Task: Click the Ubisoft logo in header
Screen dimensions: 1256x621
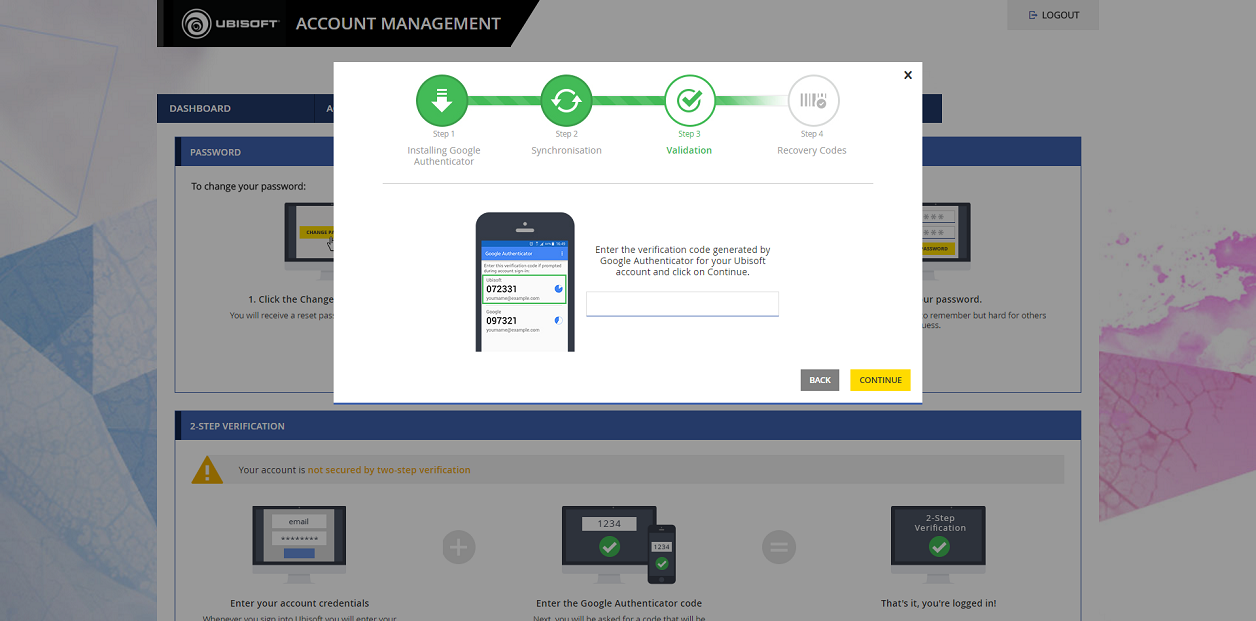Action: click(x=231, y=23)
